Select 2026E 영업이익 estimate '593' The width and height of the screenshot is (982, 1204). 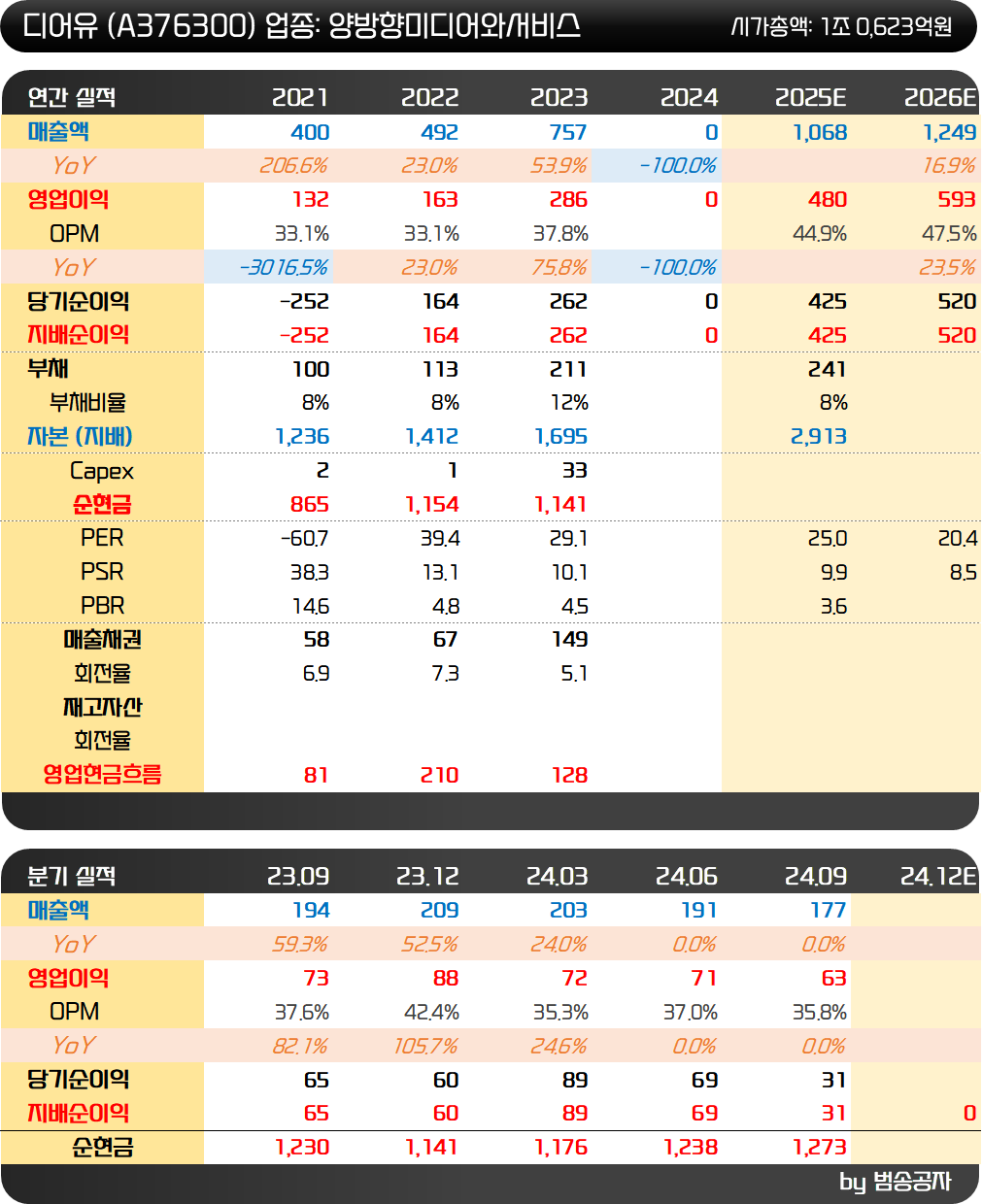957,200
